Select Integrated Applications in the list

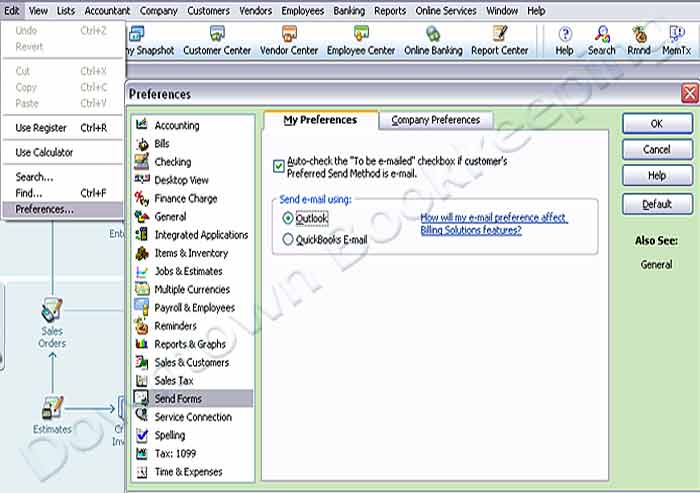coord(193,234)
